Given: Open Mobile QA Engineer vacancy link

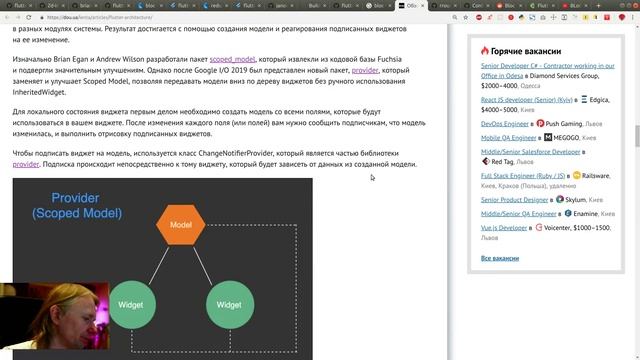Looking at the screenshot, I should tap(509, 138).
